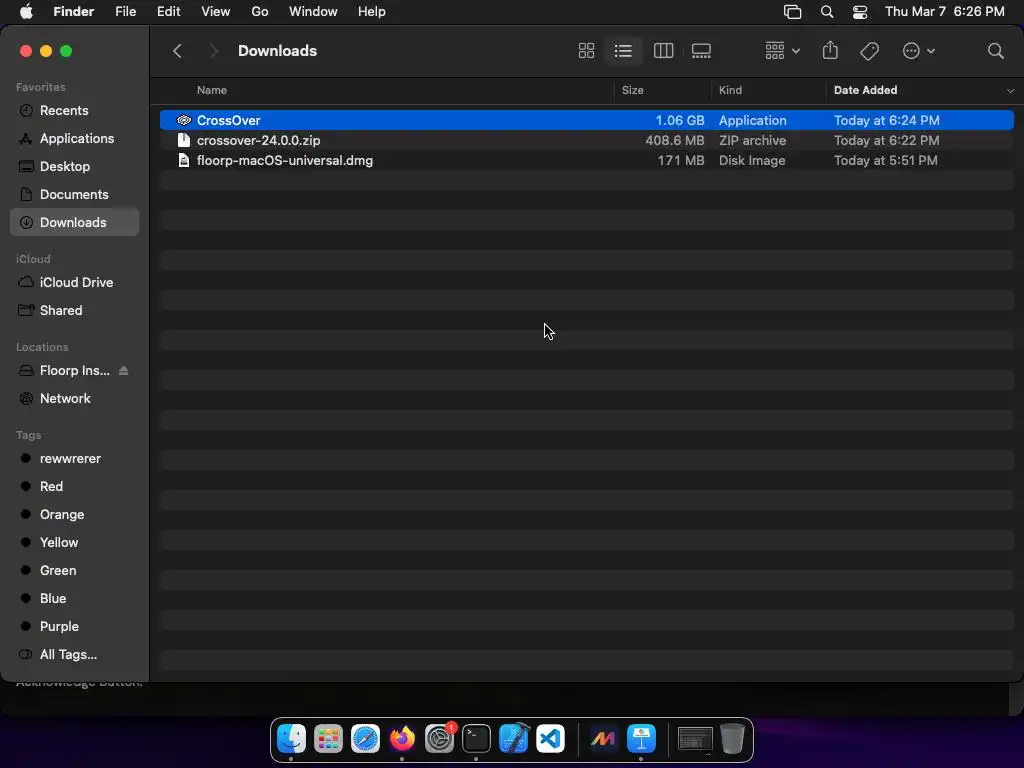This screenshot has width=1024, height=768.
Task: Open Applications in the sidebar
Action: tap(74, 138)
